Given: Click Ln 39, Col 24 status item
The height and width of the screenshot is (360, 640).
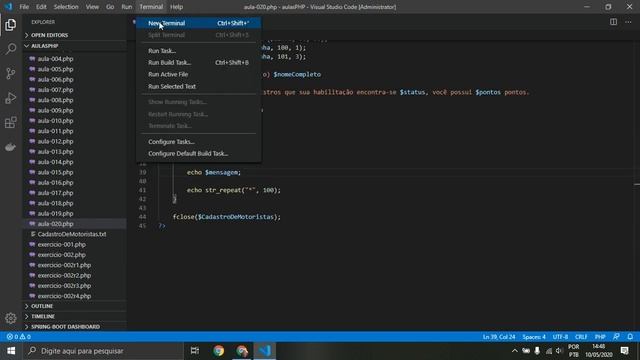Looking at the screenshot, I should click(x=499, y=337).
